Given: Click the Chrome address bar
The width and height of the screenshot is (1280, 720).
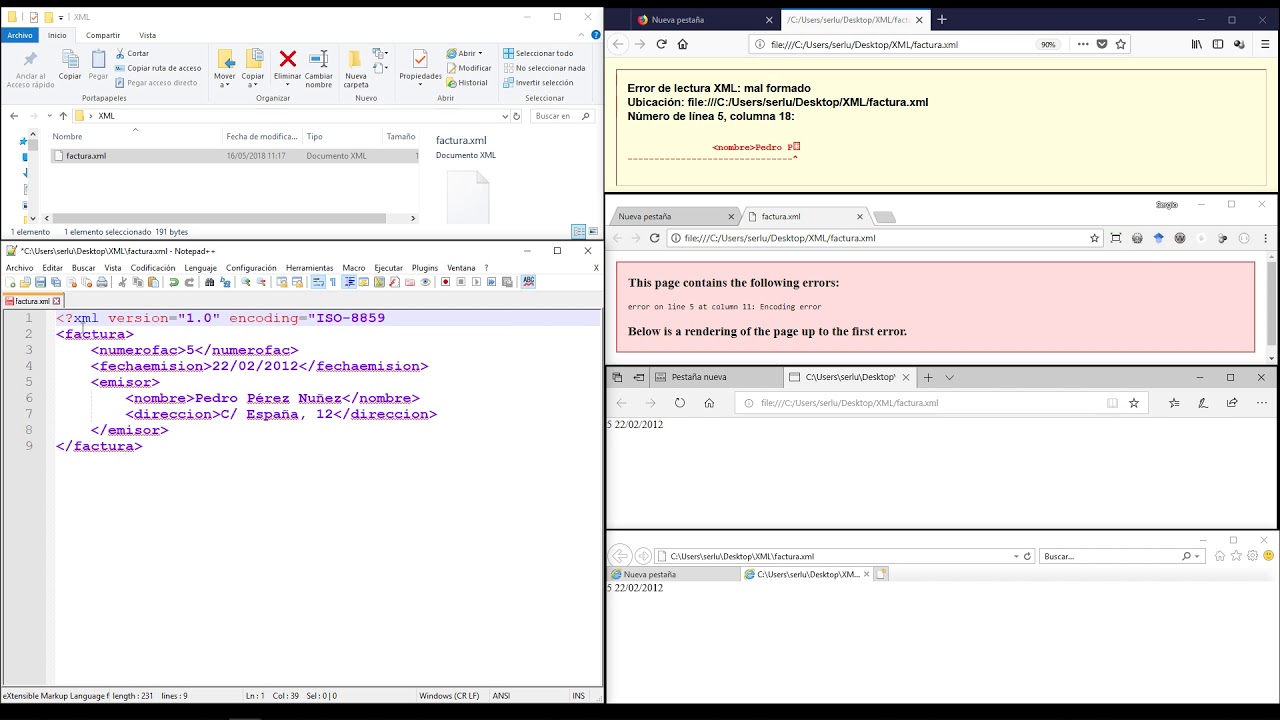Looking at the screenshot, I should (880, 238).
